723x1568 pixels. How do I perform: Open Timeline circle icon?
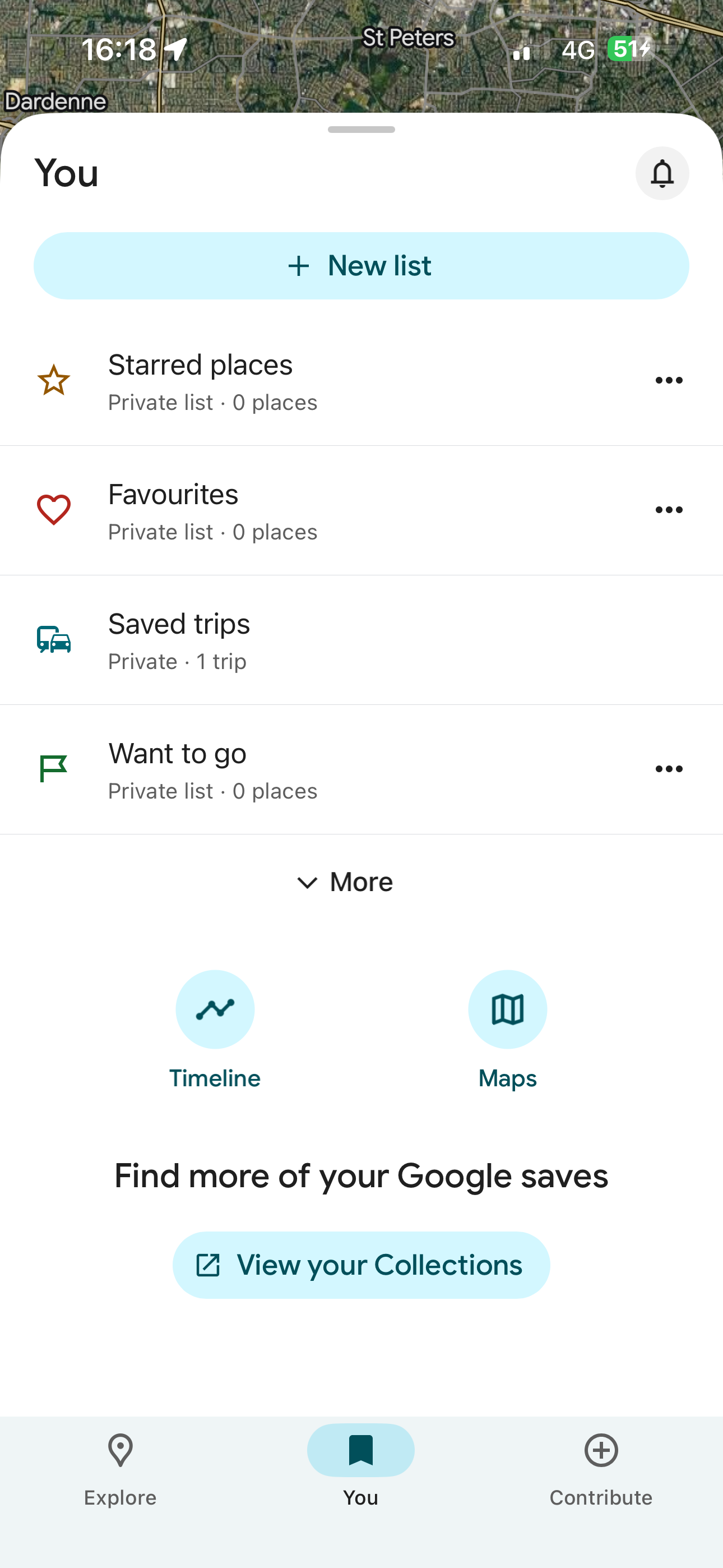[215, 1009]
